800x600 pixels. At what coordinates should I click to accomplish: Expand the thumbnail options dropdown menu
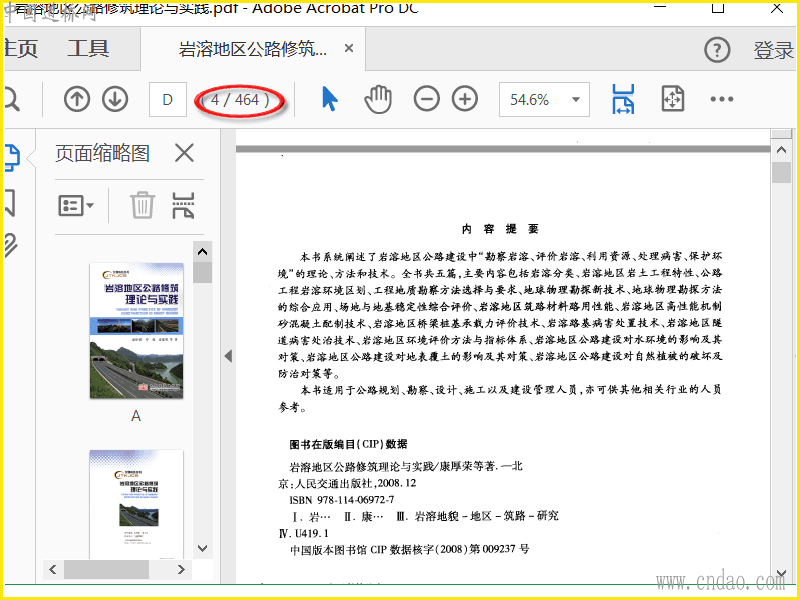tap(77, 206)
